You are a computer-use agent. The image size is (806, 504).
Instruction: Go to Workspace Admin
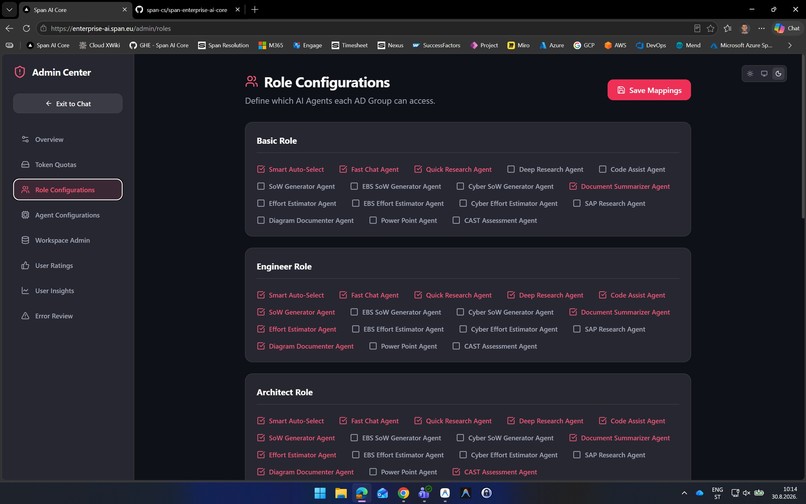pyautogui.click(x=68, y=240)
